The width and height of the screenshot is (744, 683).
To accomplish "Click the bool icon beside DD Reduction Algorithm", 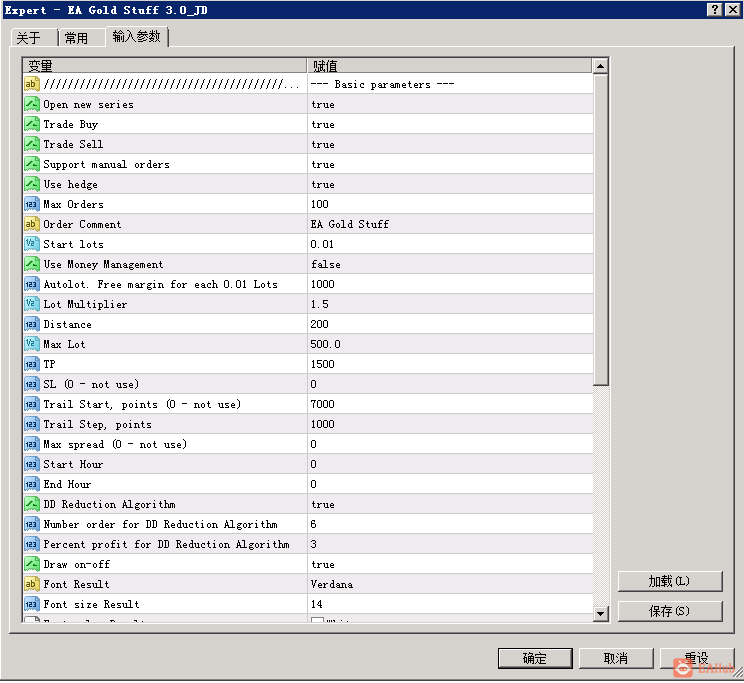I will (32, 504).
